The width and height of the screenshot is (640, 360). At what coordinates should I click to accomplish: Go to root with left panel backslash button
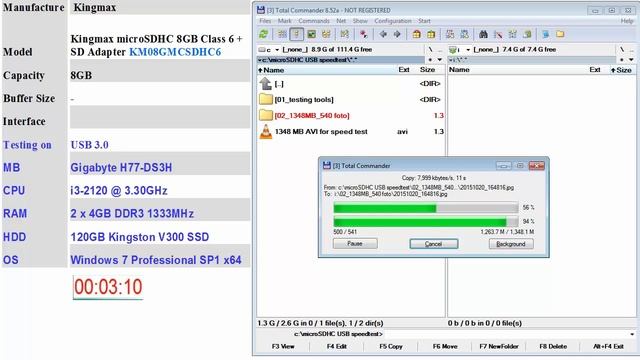pos(430,49)
